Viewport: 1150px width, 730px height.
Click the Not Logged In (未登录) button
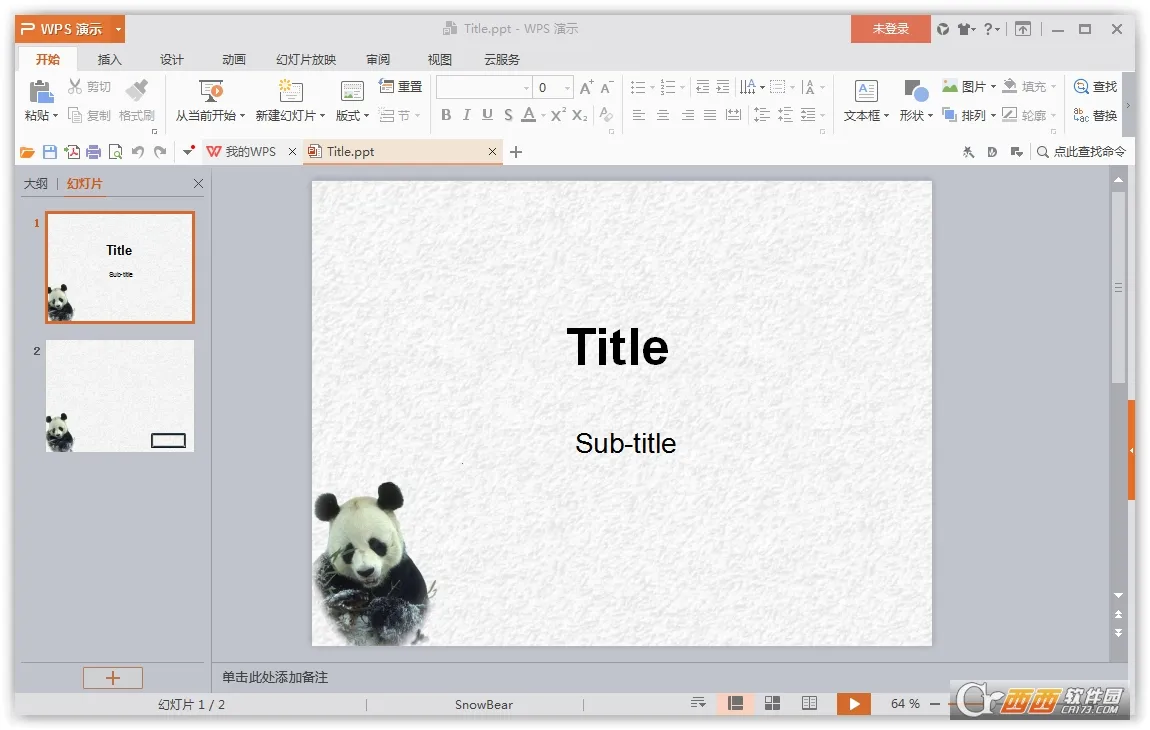point(890,29)
